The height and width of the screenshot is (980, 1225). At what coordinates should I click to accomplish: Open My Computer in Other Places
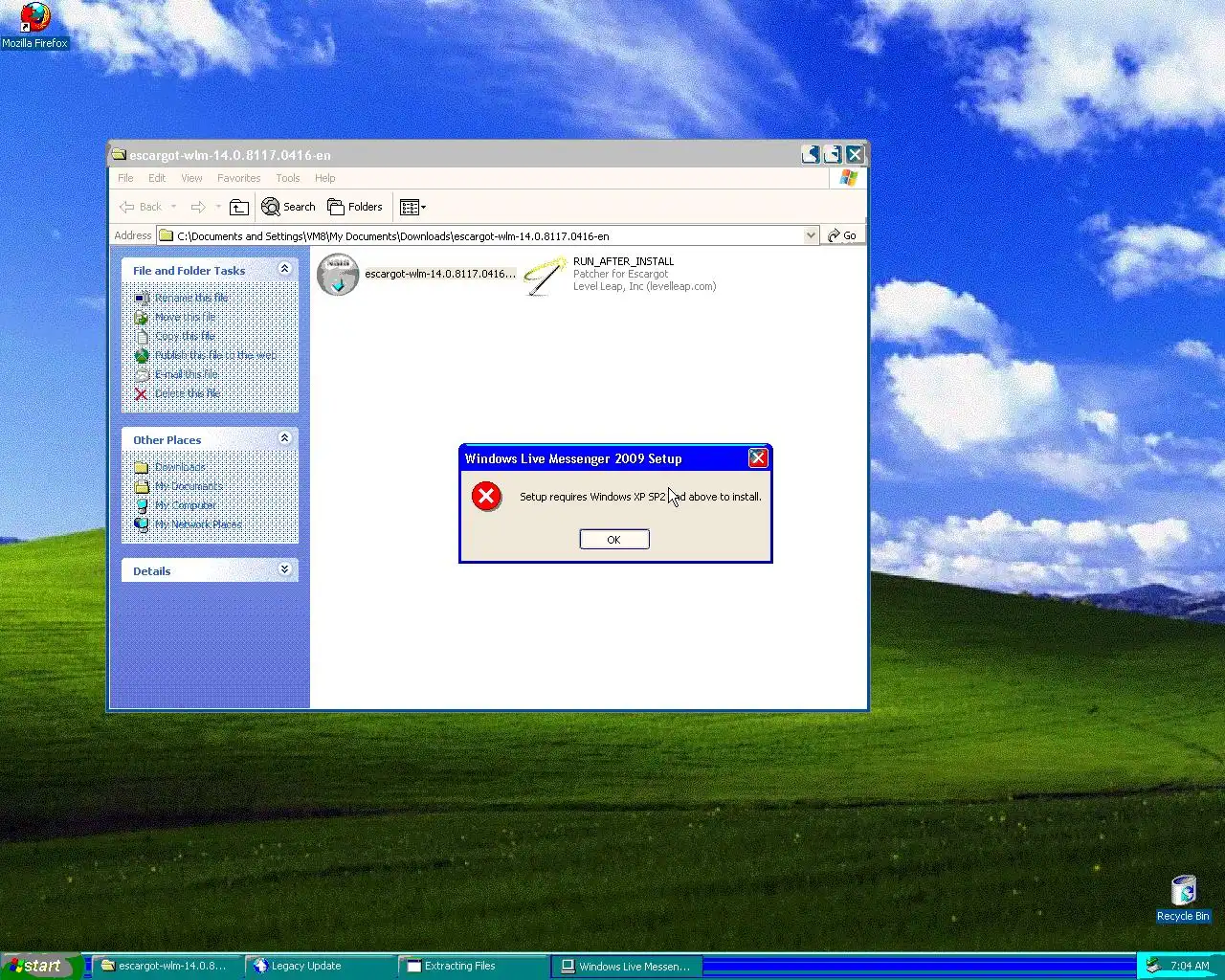tap(186, 505)
